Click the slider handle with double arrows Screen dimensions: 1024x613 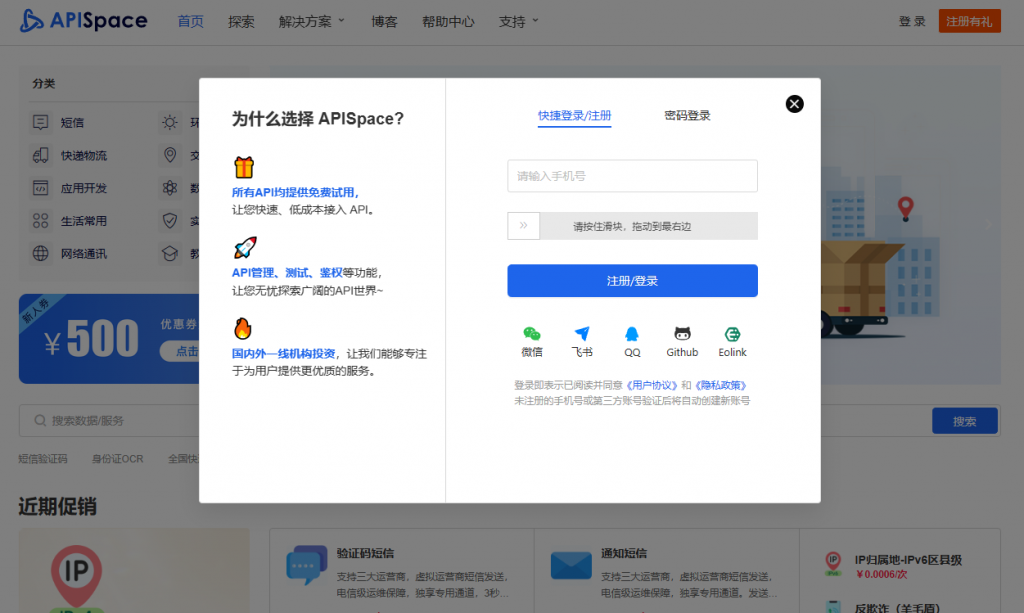[524, 226]
